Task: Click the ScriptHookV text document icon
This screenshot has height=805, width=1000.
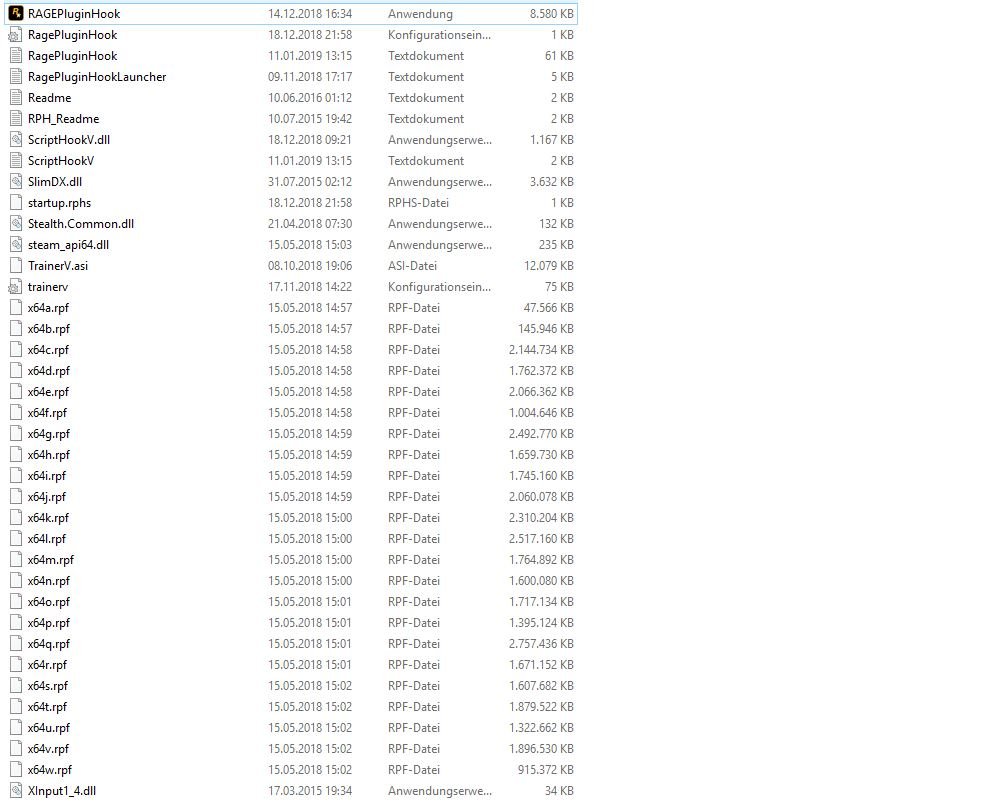Action: [16, 161]
